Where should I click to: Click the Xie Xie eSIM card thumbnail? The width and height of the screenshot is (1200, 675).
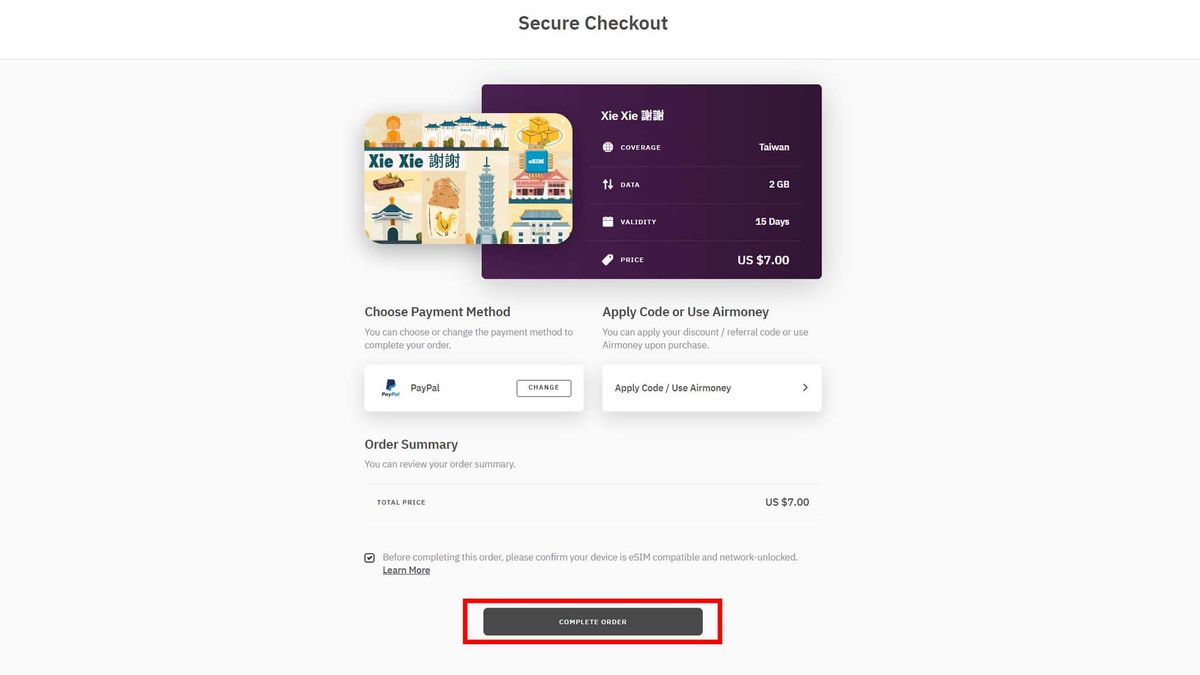[468, 178]
